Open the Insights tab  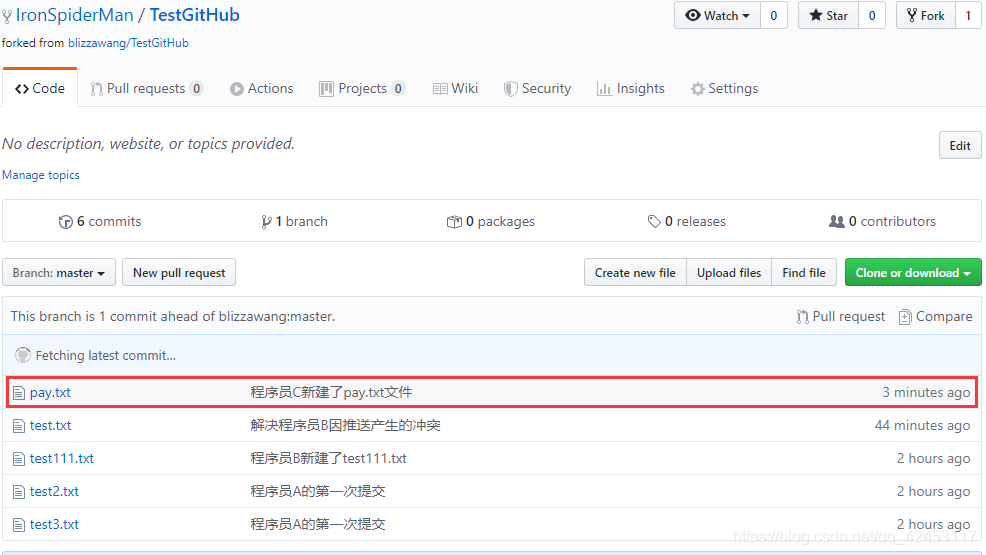pyautogui.click(x=631, y=89)
